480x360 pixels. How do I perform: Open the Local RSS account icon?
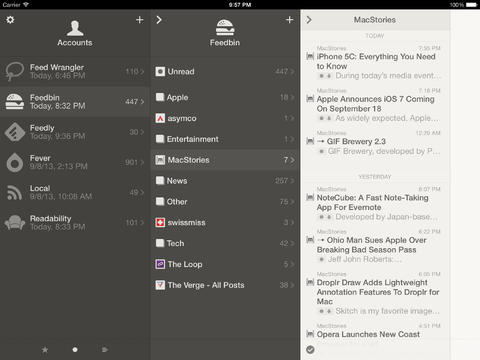click(15, 192)
